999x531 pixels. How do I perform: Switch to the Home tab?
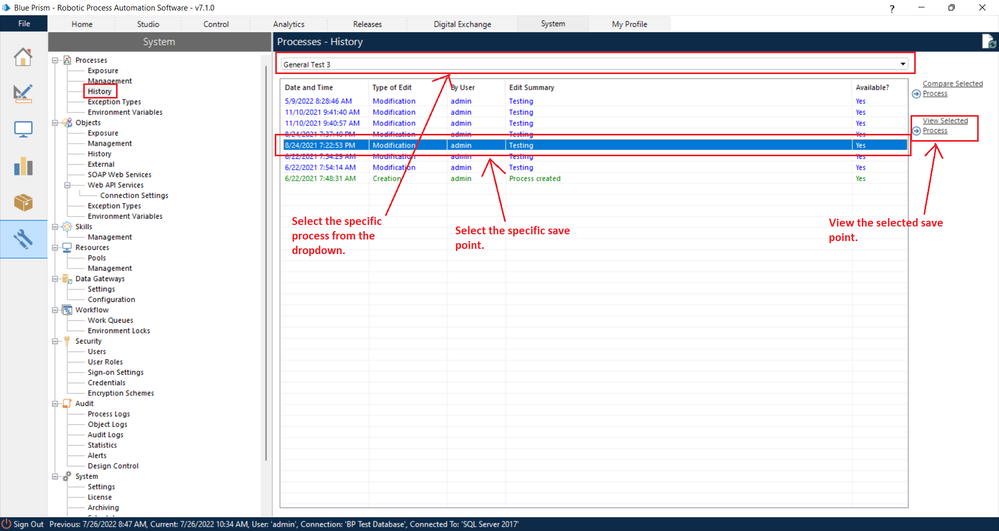pos(82,24)
